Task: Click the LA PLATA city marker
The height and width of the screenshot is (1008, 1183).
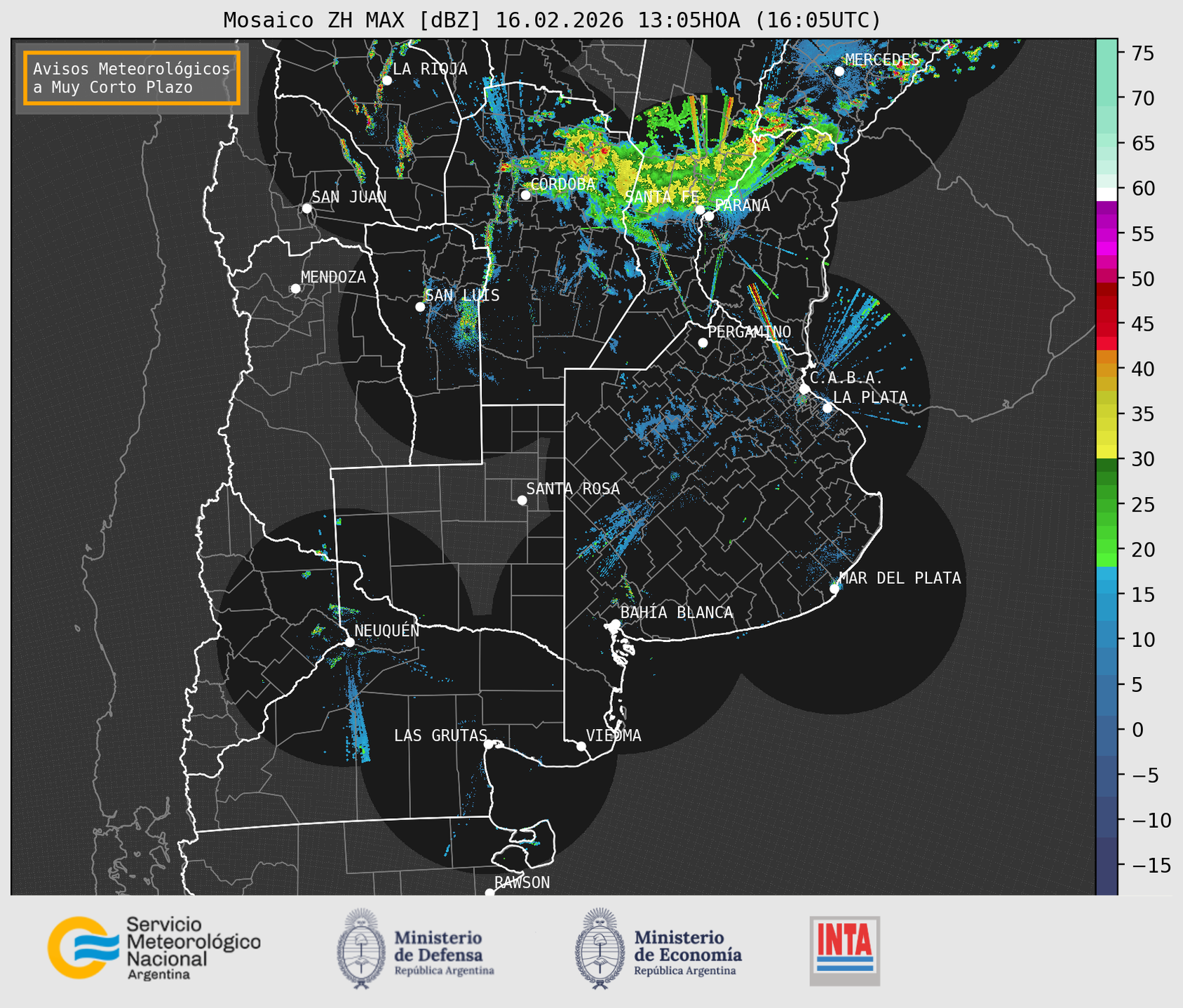Action: pyautogui.click(x=827, y=408)
